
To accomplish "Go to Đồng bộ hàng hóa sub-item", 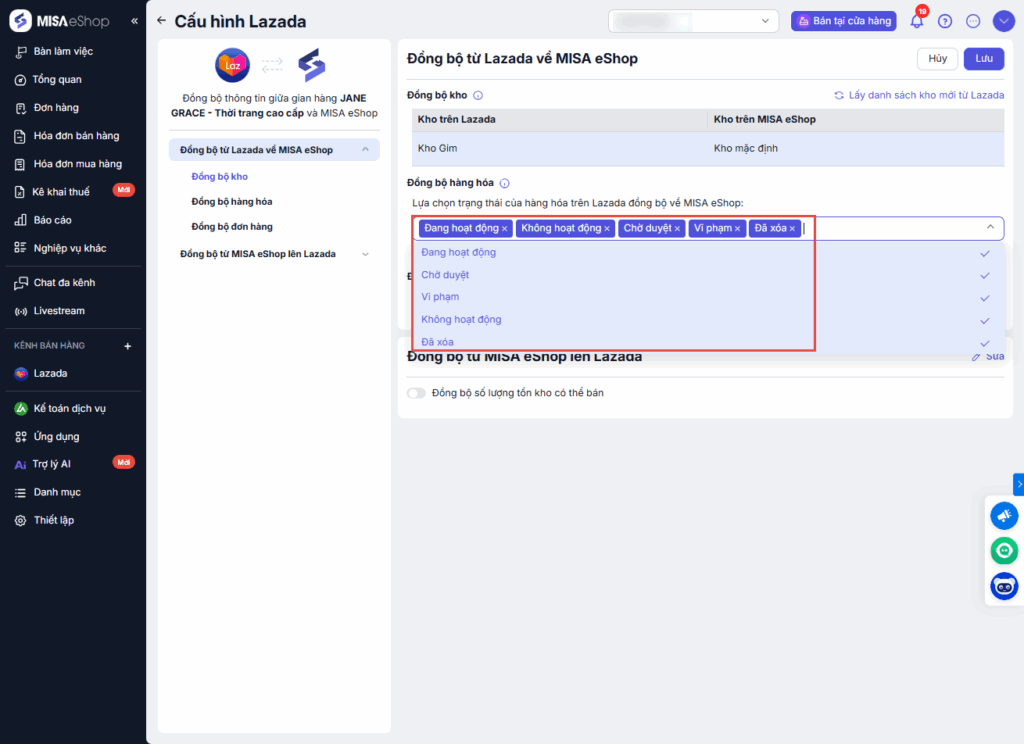I will pyautogui.click(x=232, y=202).
